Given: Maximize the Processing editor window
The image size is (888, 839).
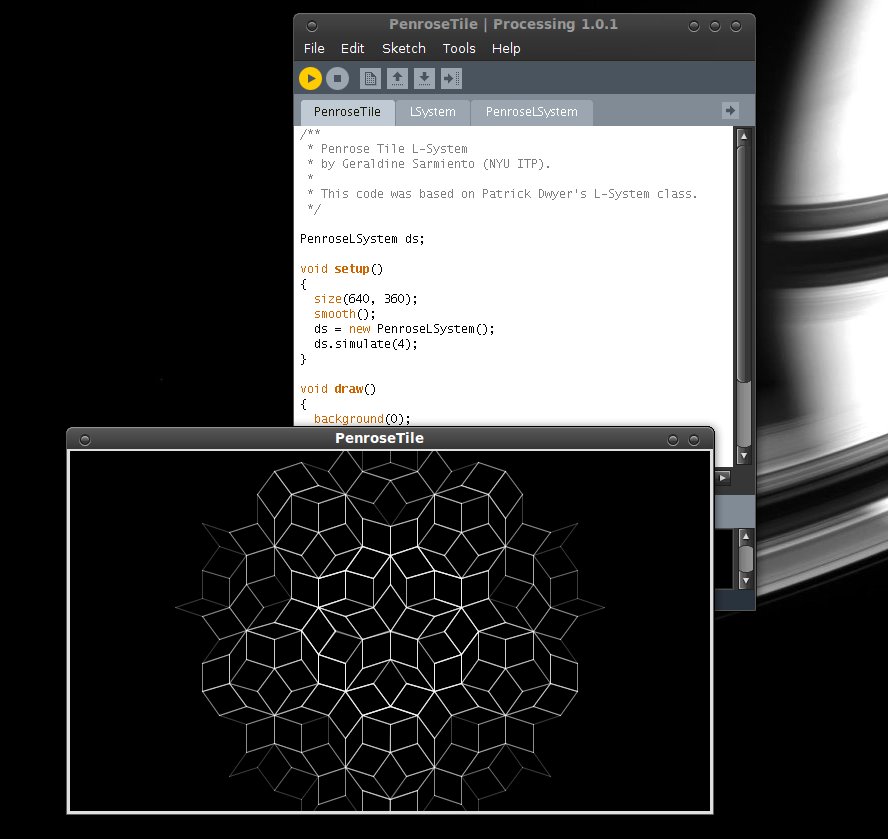Looking at the screenshot, I should point(715,26).
